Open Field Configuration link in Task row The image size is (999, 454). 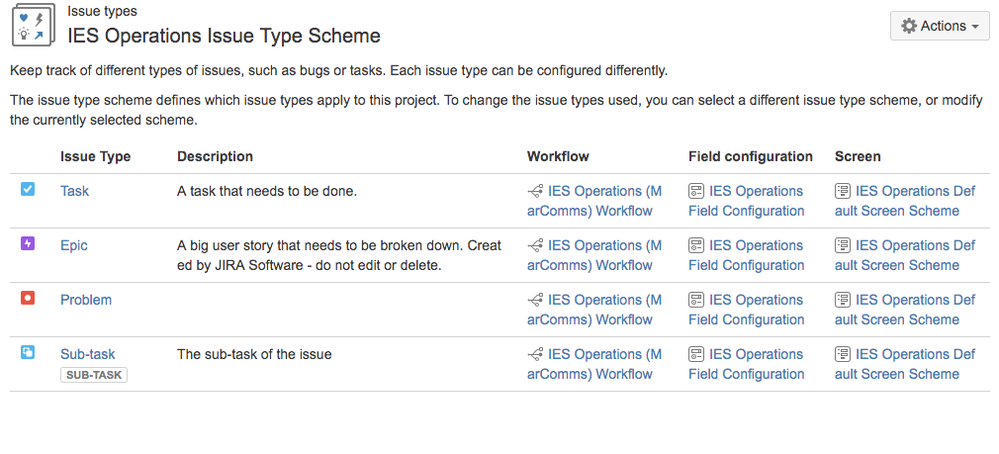(746, 201)
